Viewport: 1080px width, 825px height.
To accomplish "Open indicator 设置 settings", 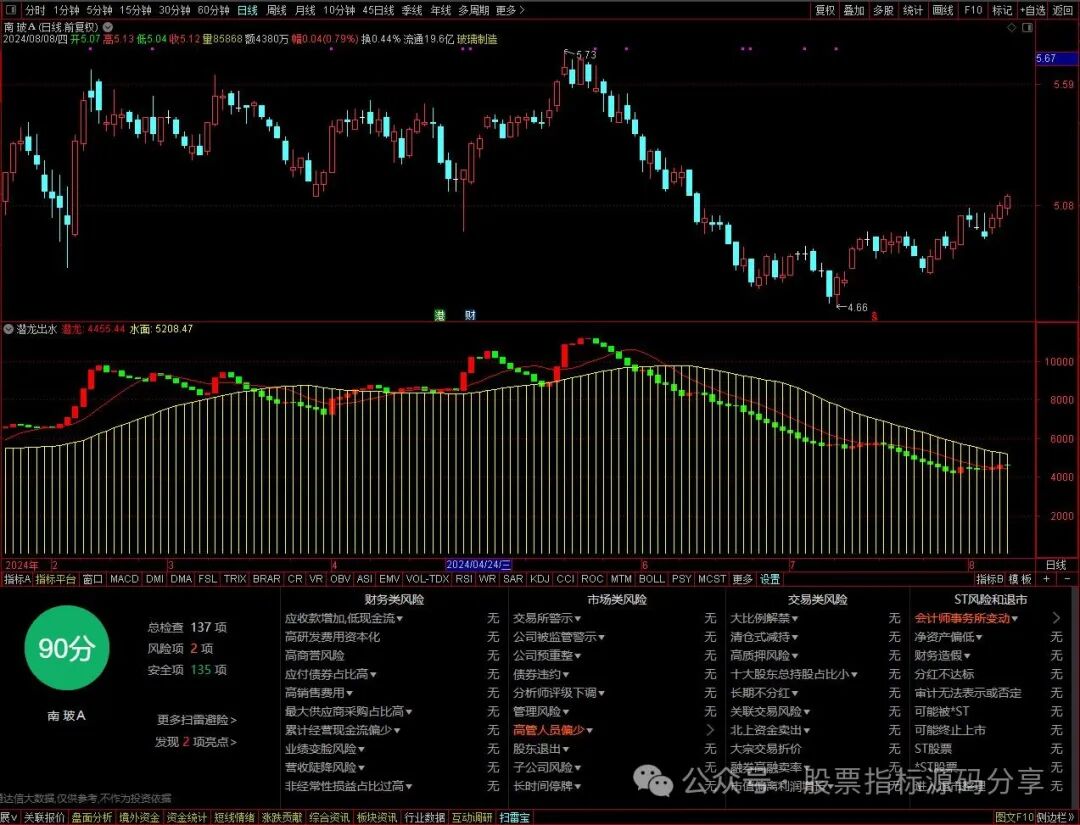I will coord(769,579).
